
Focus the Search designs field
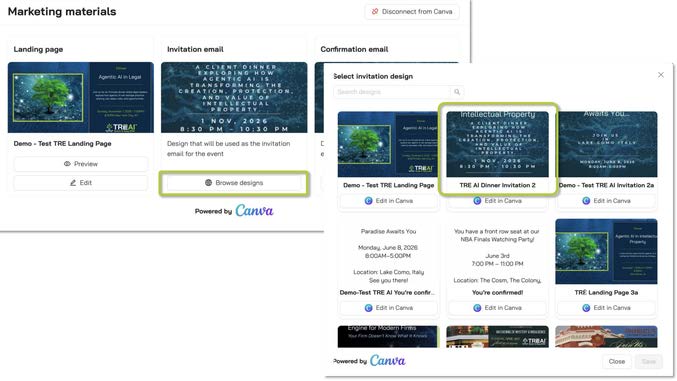(393, 92)
